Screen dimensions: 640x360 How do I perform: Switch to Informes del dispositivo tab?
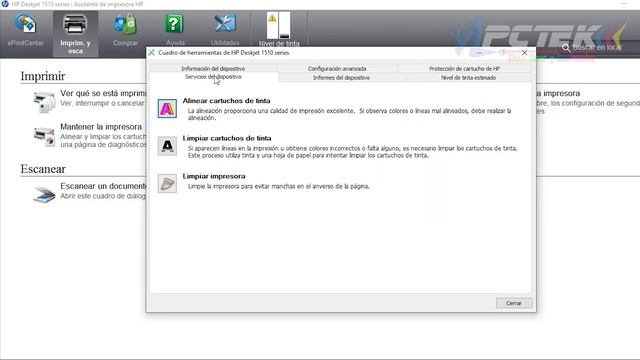point(341,78)
